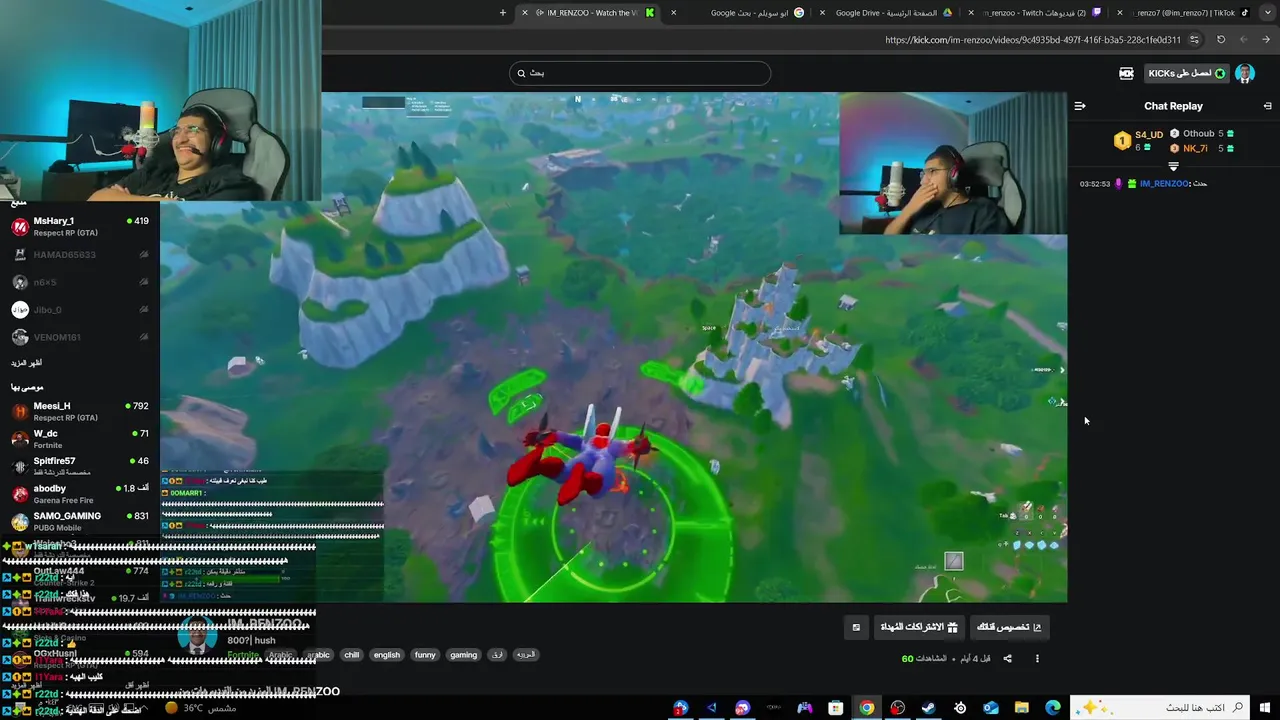Viewport: 1280px width, 720px height.
Task: Open Google Chrome from taskbar
Action: (866, 708)
